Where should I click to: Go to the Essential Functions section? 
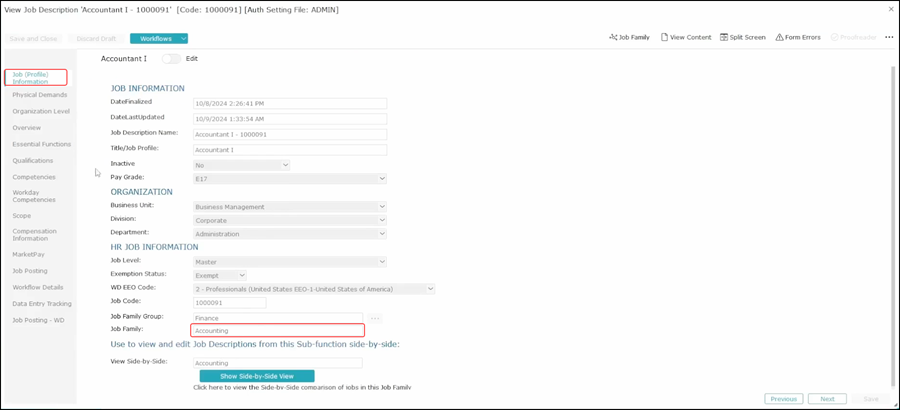point(42,144)
